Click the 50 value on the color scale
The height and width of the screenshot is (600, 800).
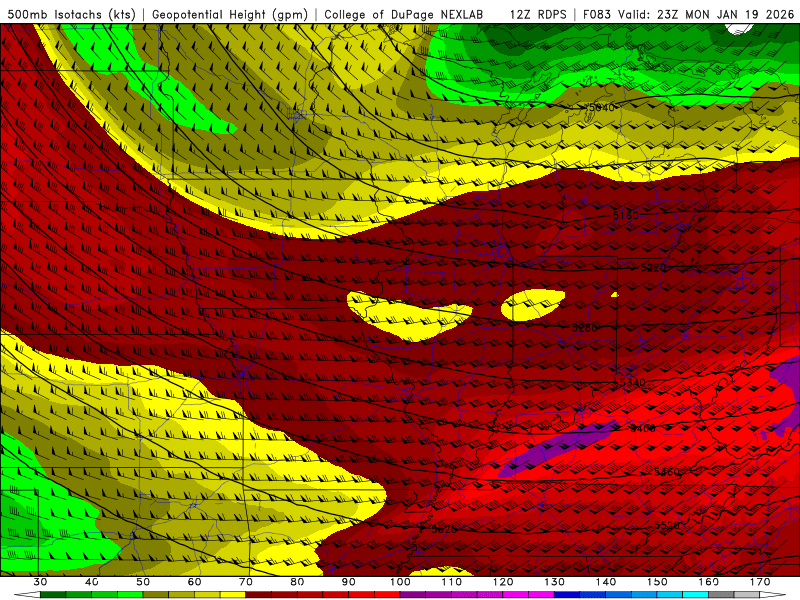143,582
